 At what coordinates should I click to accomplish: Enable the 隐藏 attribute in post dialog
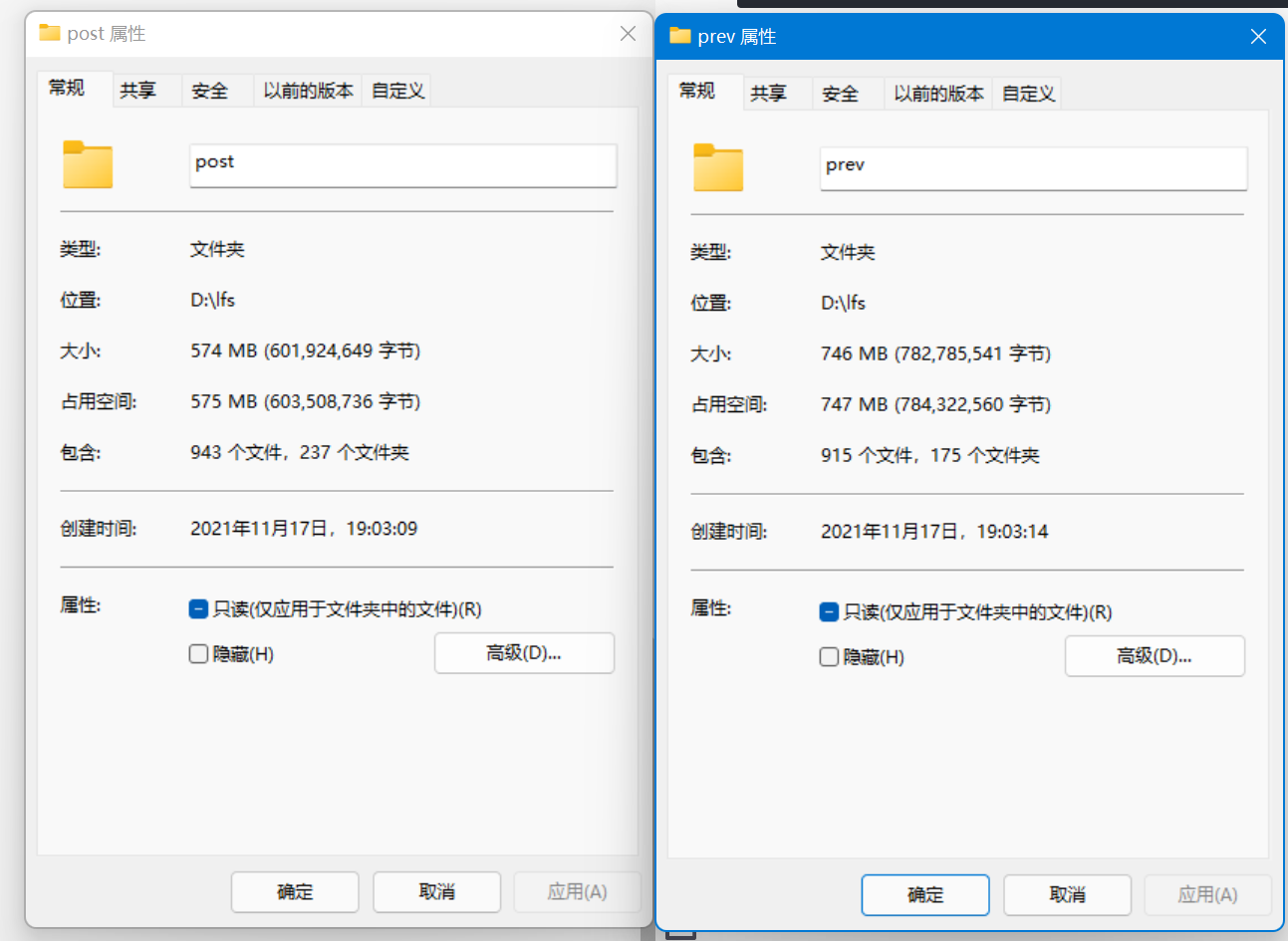point(198,653)
